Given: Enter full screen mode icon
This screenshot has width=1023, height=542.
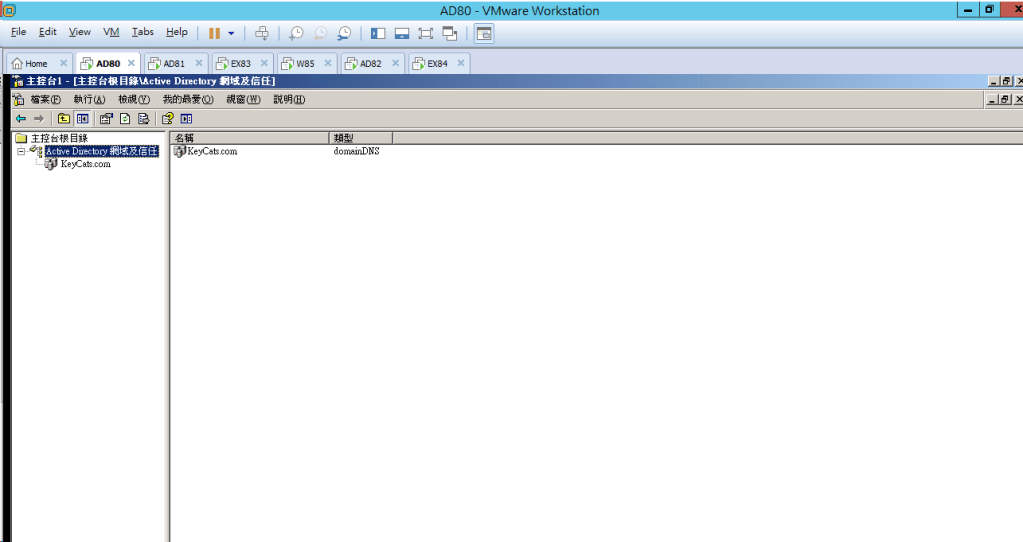Looking at the screenshot, I should [x=426, y=33].
